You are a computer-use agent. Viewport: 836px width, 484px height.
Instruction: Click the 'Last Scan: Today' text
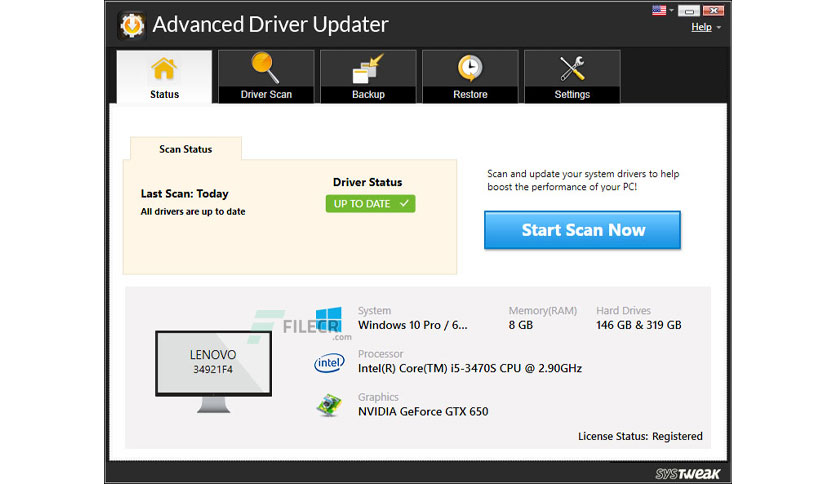184,193
